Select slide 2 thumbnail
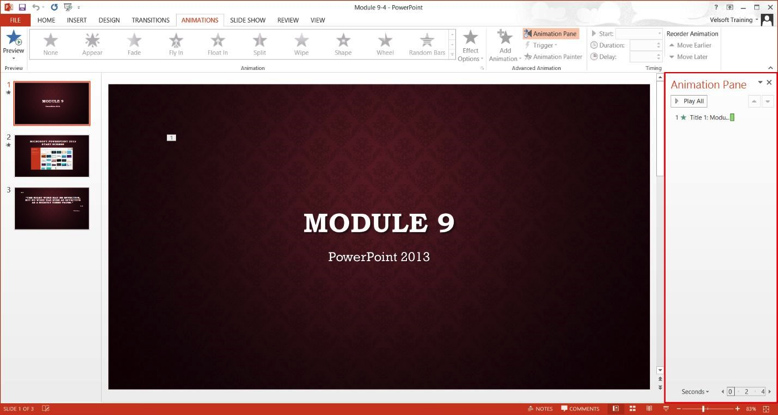 [52, 155]
